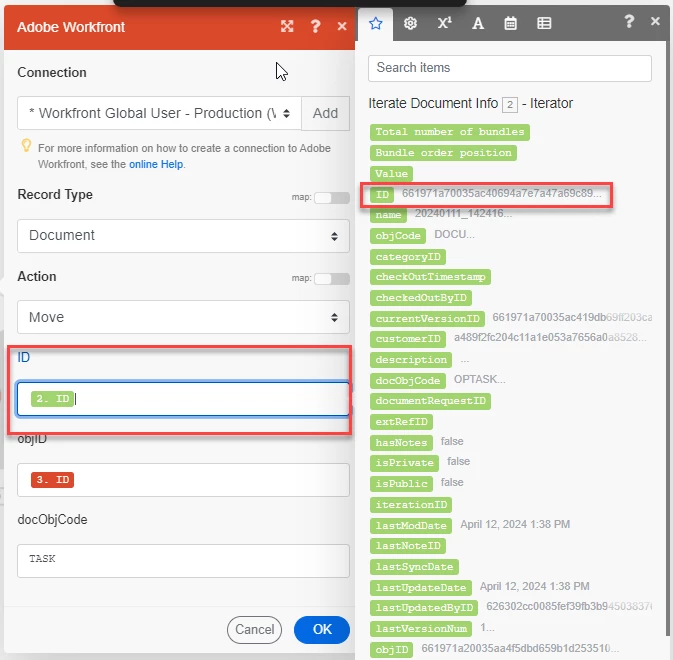Insert the 'description' variable
673x660 pixels.
(x=411, y=360)
